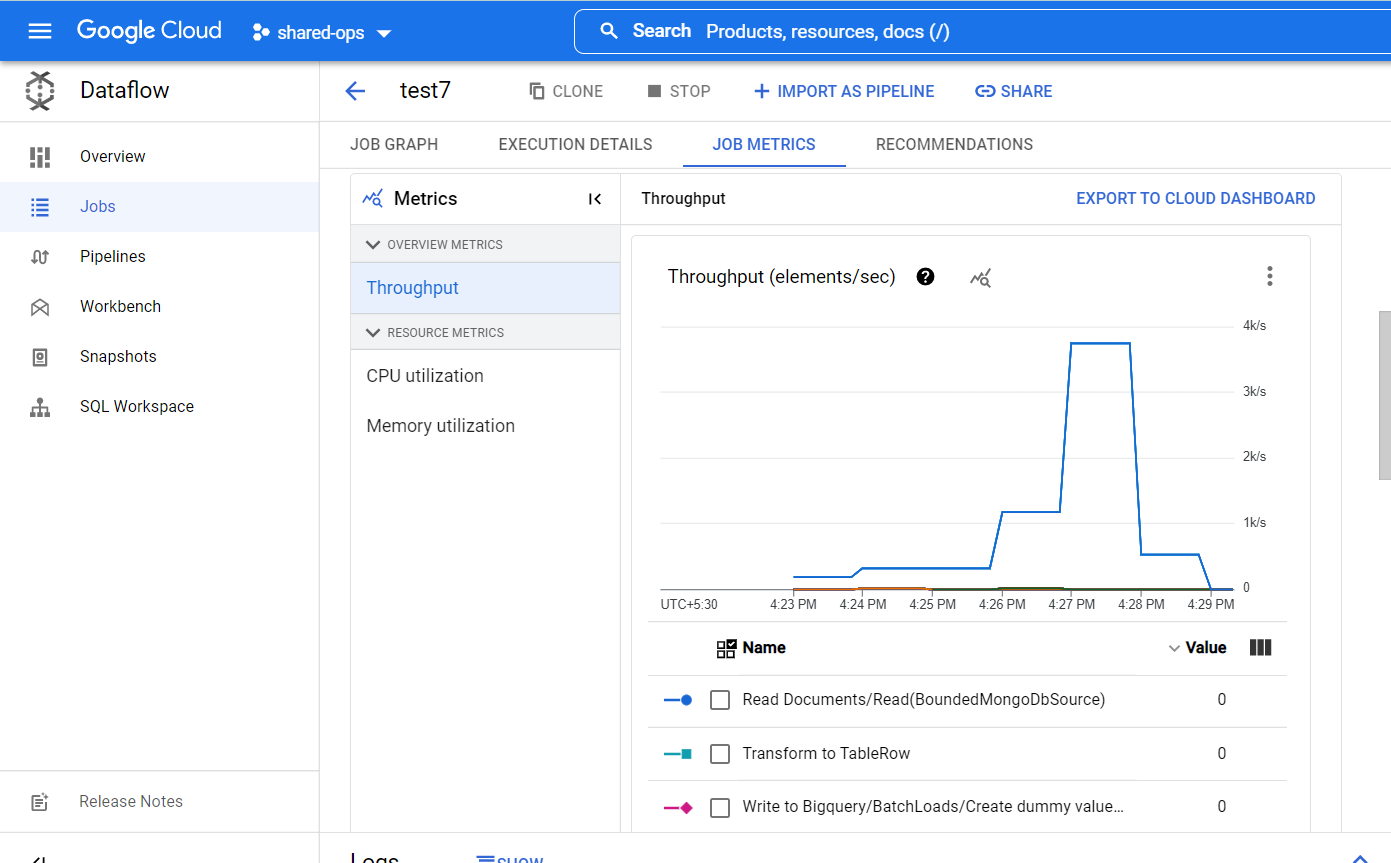Tick the Transform to TableRow checkbox
Image resolution: width=1391 pixels, height=863 pixels.
tap(720, 754)
